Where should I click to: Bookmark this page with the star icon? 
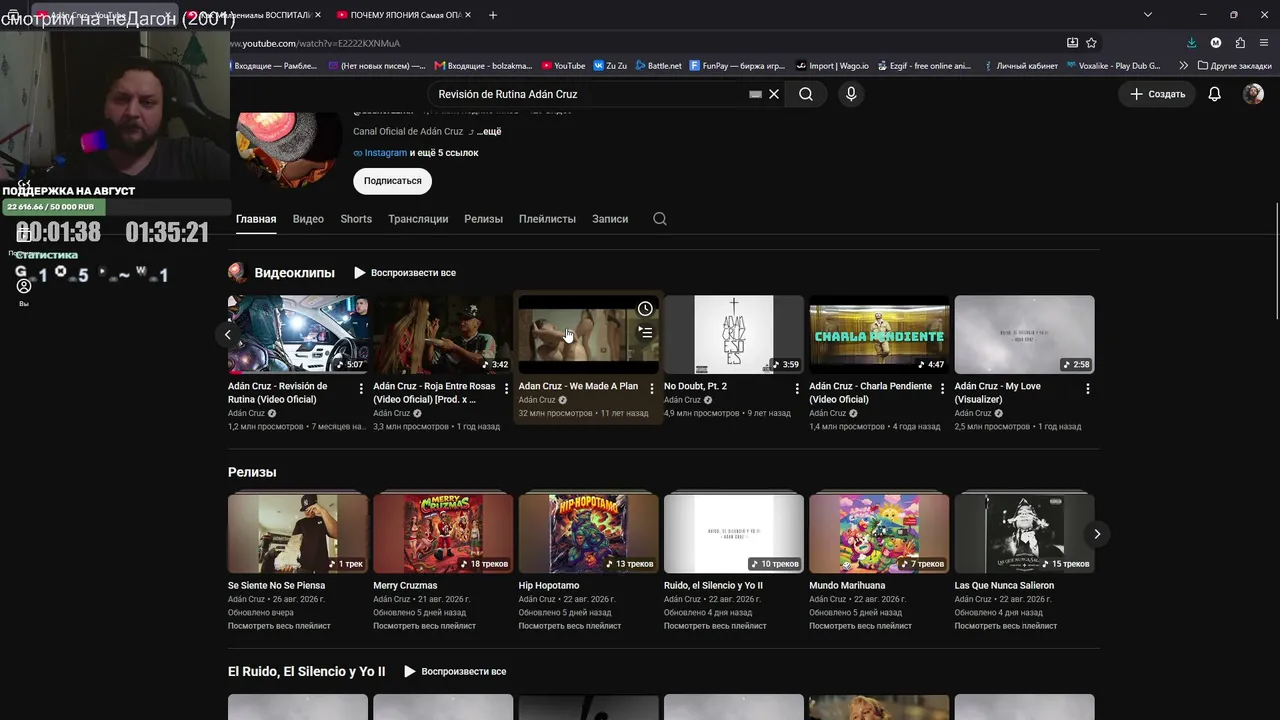point(1091,43)
